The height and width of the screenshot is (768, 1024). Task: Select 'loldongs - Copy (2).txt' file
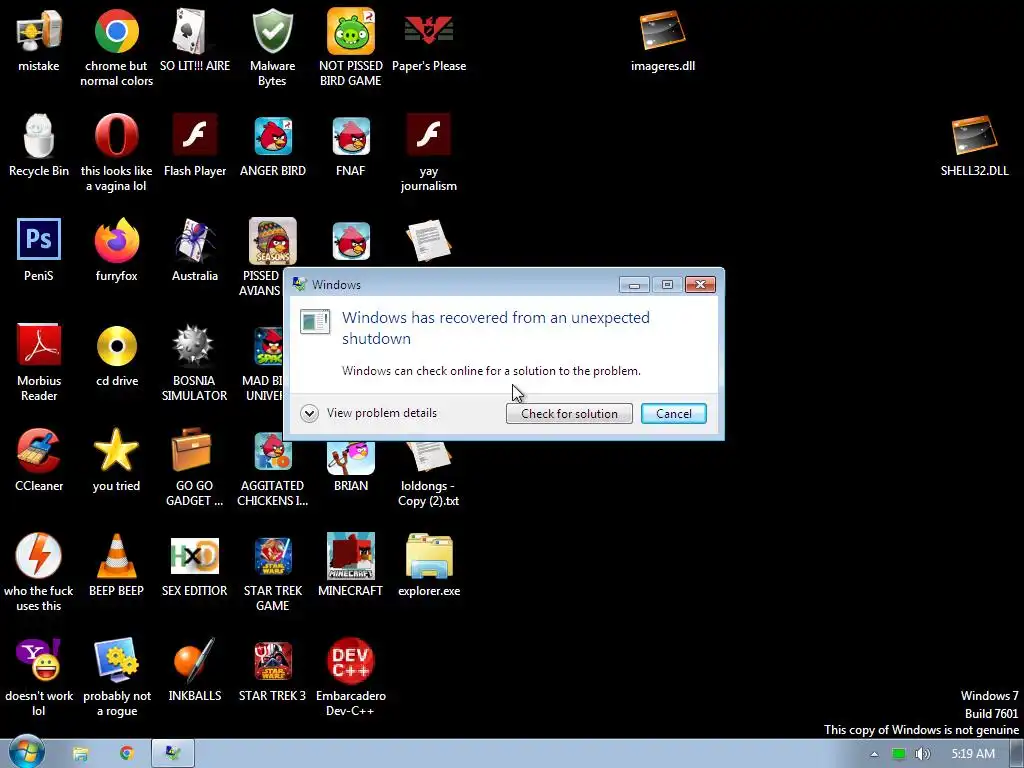[x=428, y=456]
